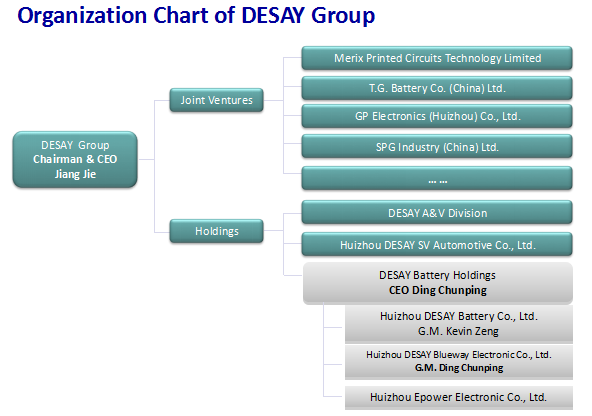This screenshot has width=592, height=416.
Task: Click Huizhou DESAY SV Automotive Co., Ltd.
Action: tap(437, 245)
